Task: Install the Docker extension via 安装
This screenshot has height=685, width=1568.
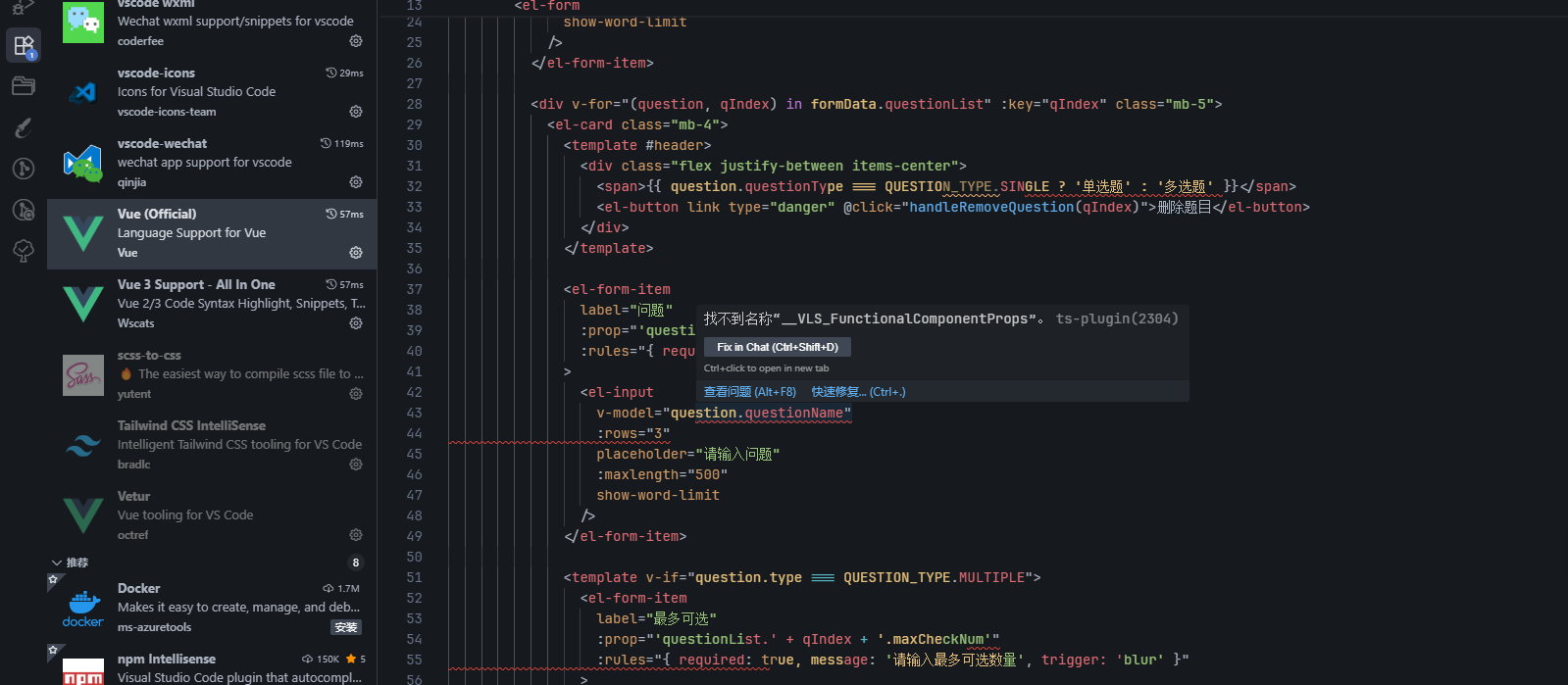Action: tap(346, 627)
